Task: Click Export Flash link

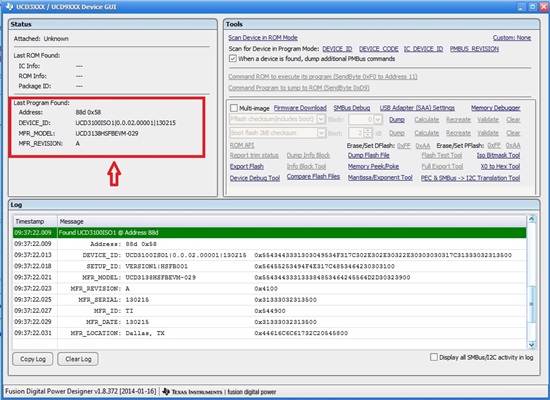Action: point(247,166)
